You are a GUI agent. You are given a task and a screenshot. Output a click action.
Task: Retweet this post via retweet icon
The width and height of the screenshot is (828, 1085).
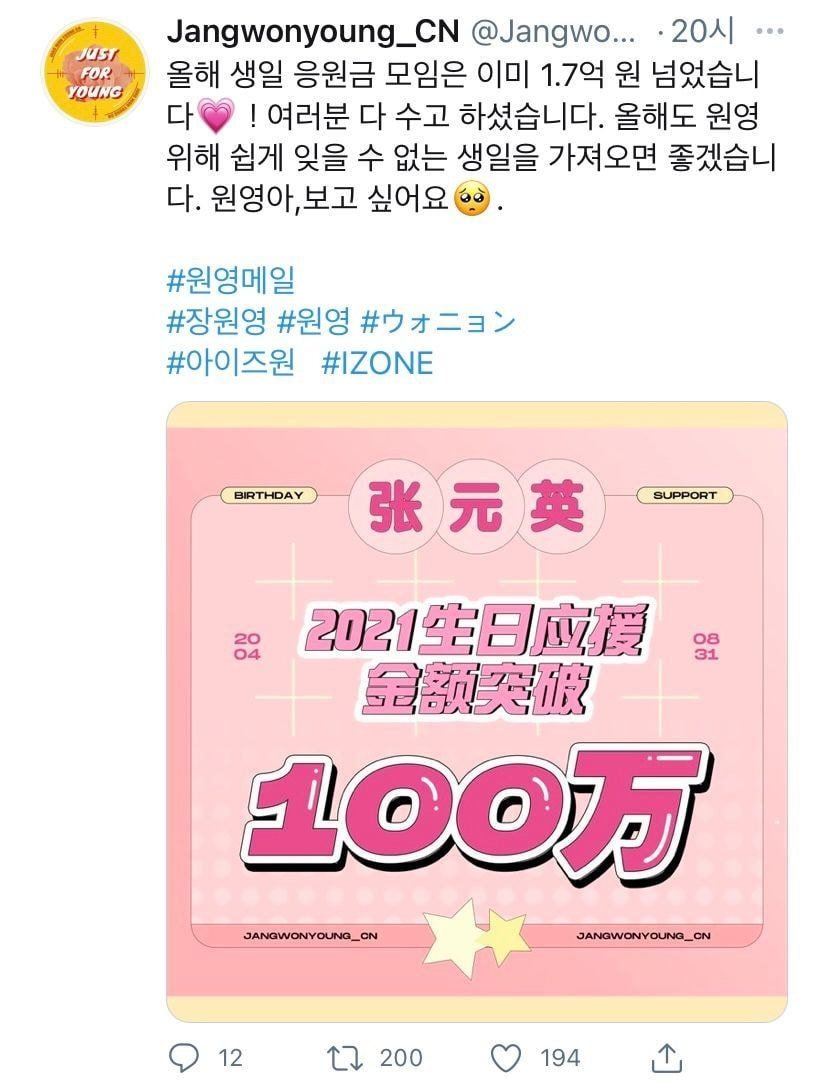click(x=343, y=1057)
